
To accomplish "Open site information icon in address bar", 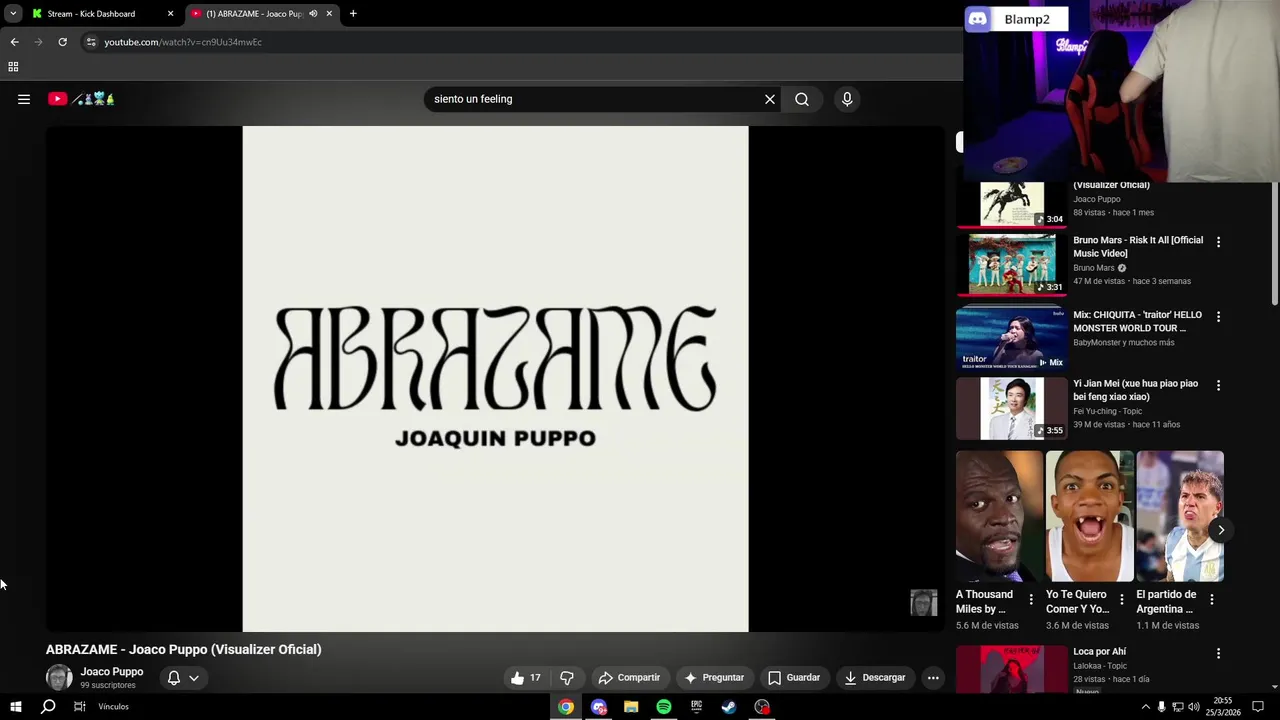I will click(91, 42).
